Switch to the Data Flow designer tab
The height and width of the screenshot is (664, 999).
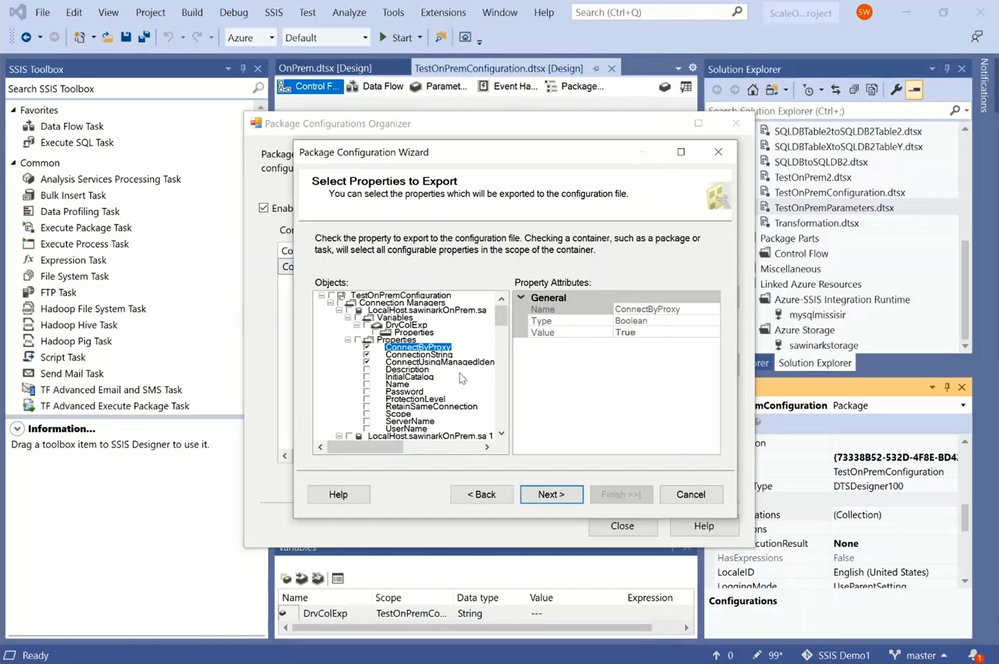click(x=376, y=86)
